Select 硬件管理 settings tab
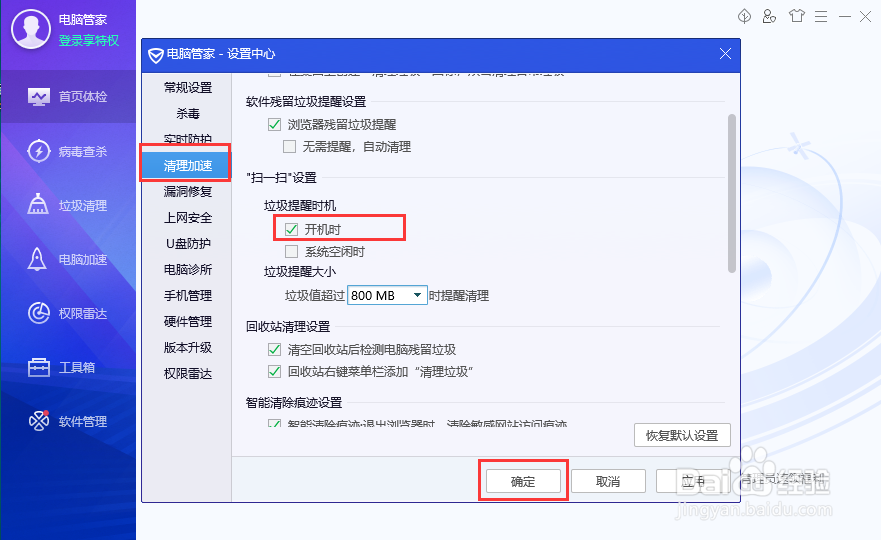 188,321
